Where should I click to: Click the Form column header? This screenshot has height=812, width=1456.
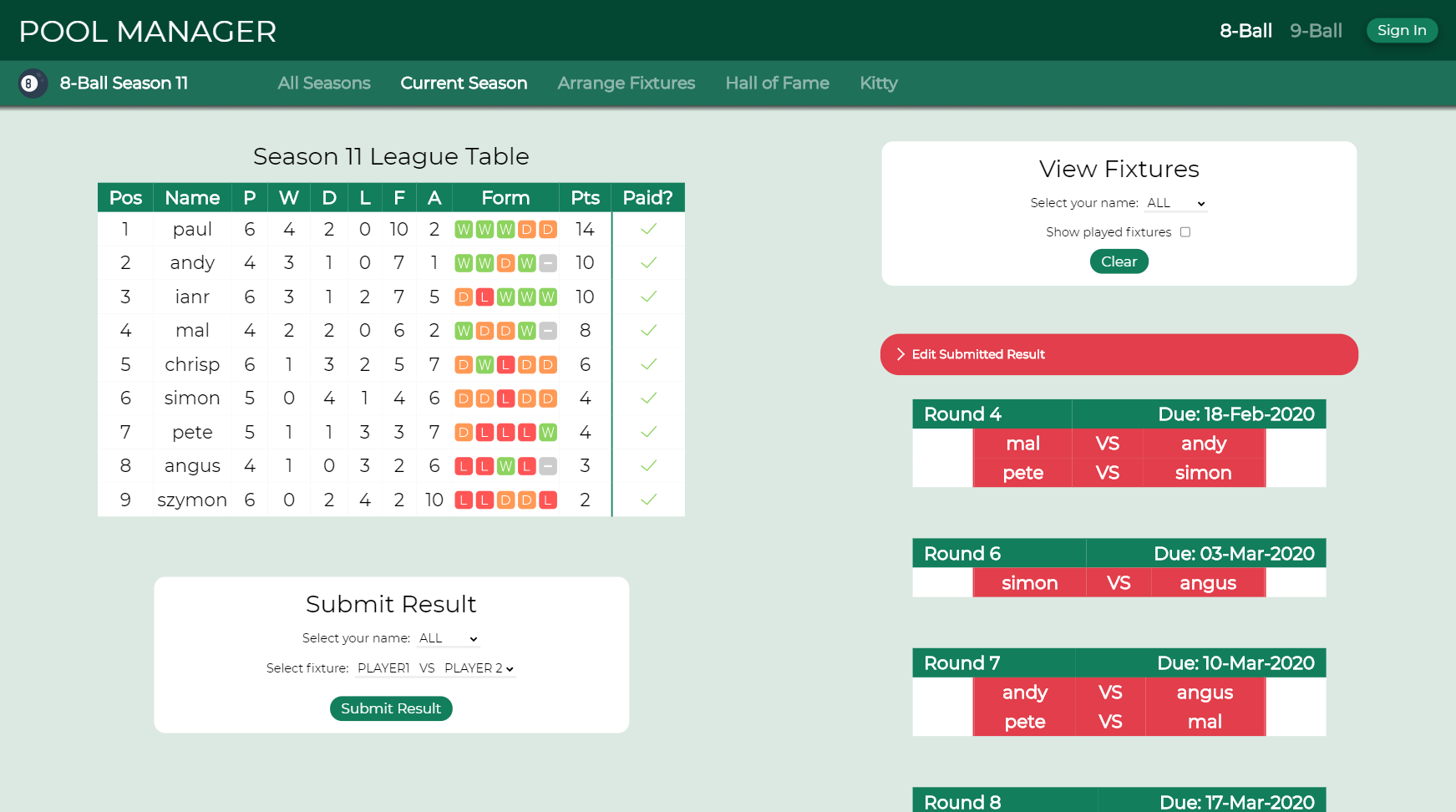tap(505, 198)
